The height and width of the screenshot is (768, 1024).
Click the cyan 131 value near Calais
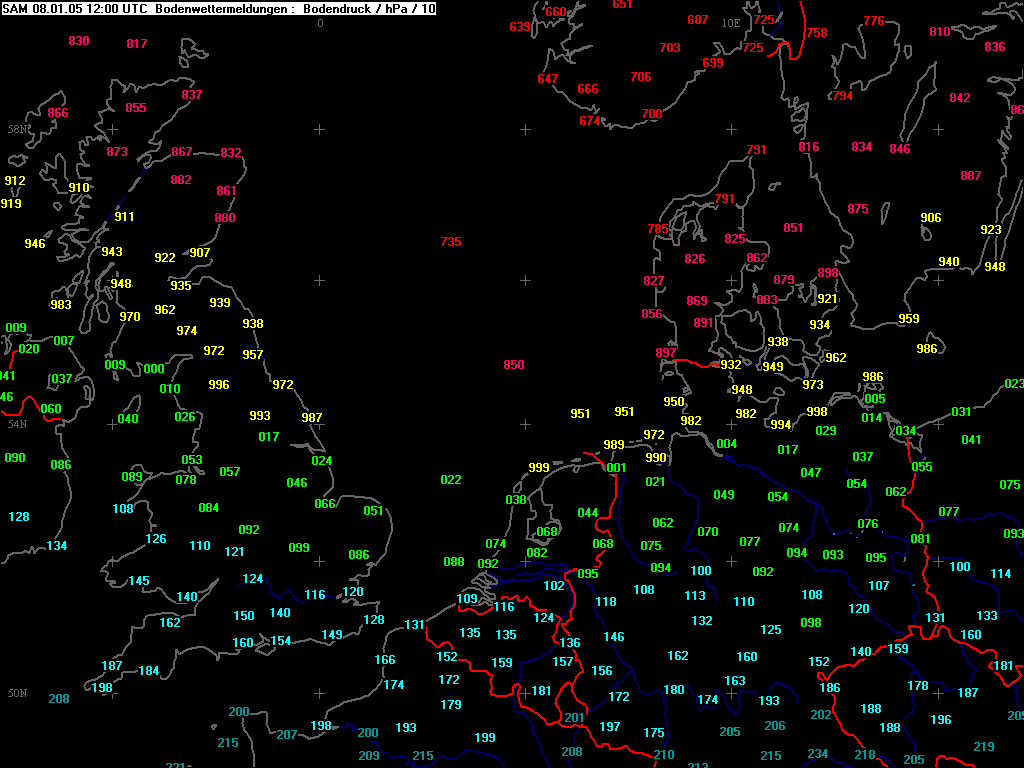414,625
